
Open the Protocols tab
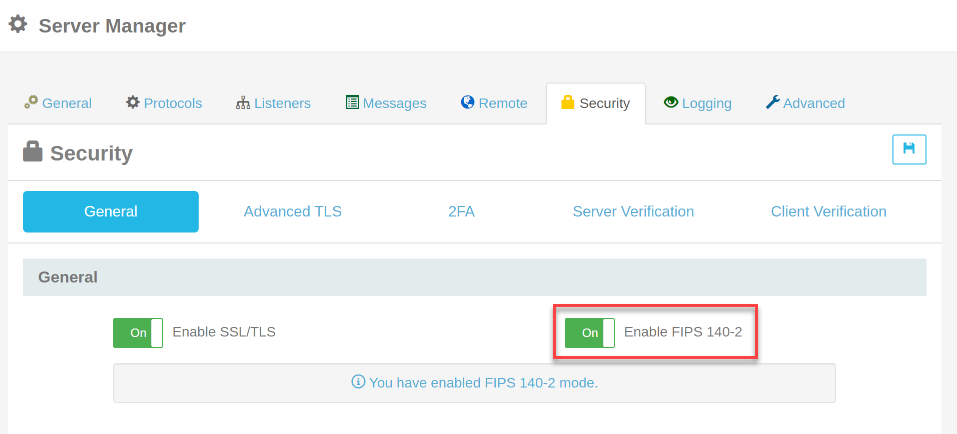click(164, 103)
